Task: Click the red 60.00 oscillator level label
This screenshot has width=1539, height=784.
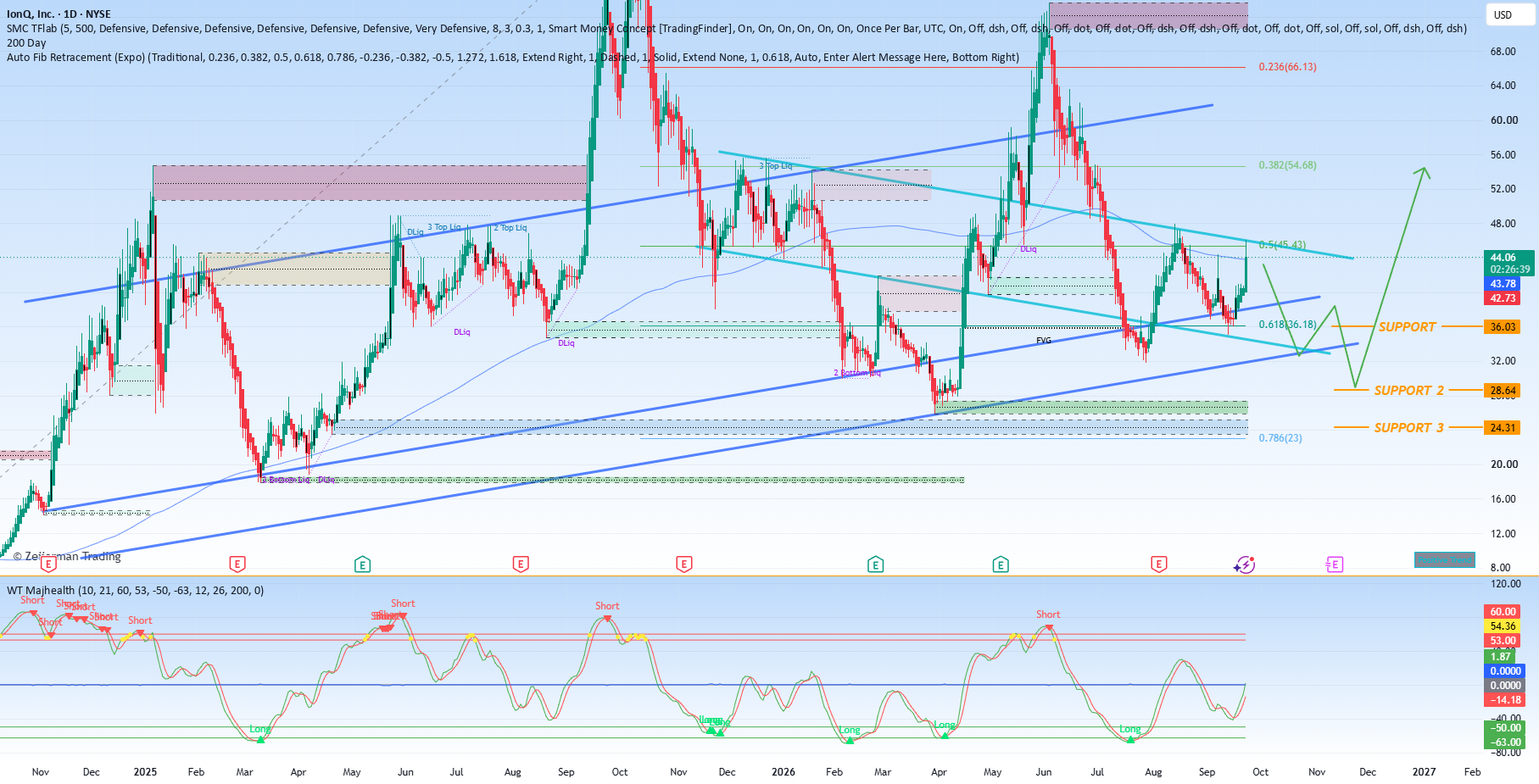Action: tap(1503, 612)
